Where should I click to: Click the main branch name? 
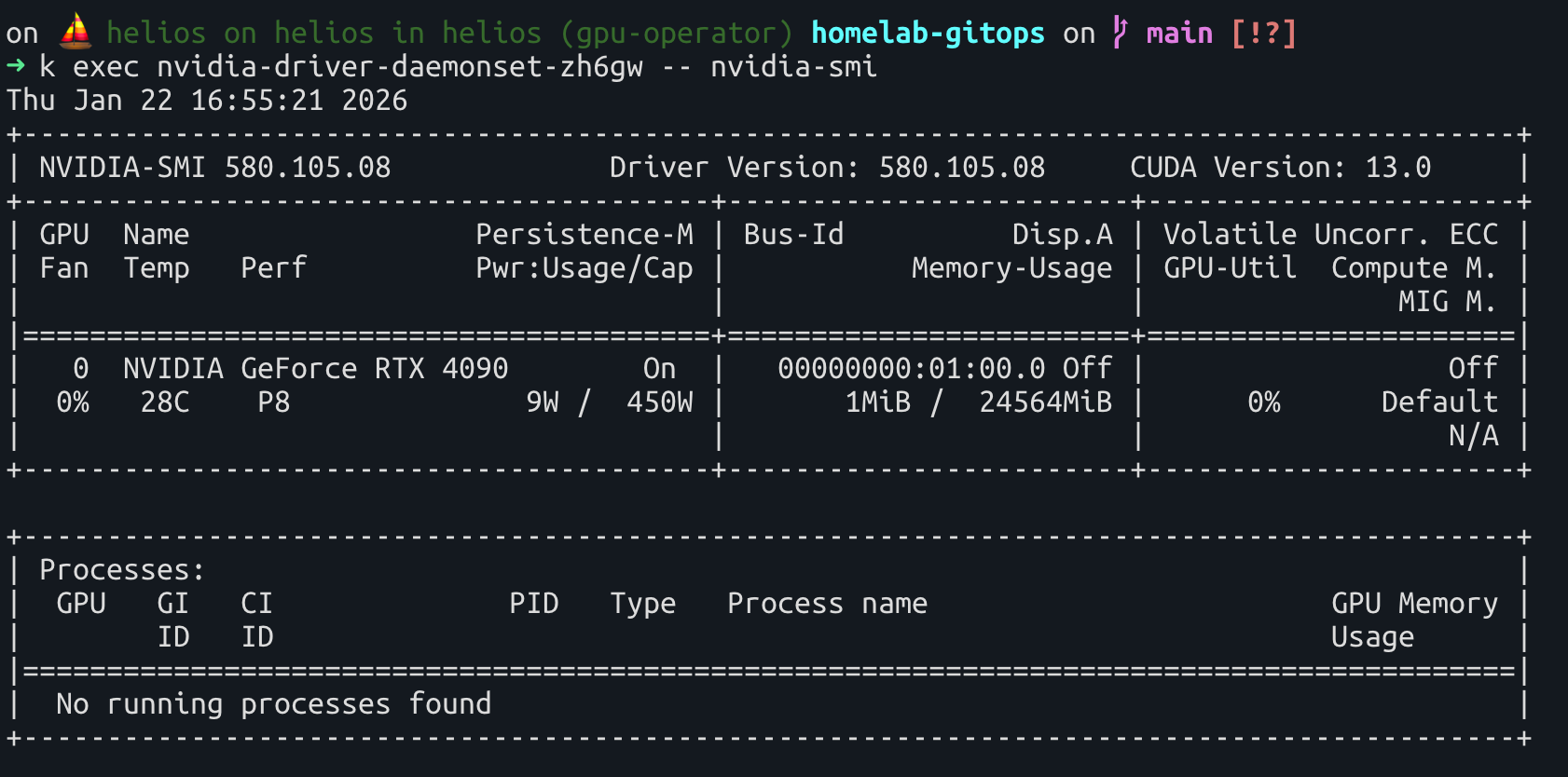click(1178, 33)
